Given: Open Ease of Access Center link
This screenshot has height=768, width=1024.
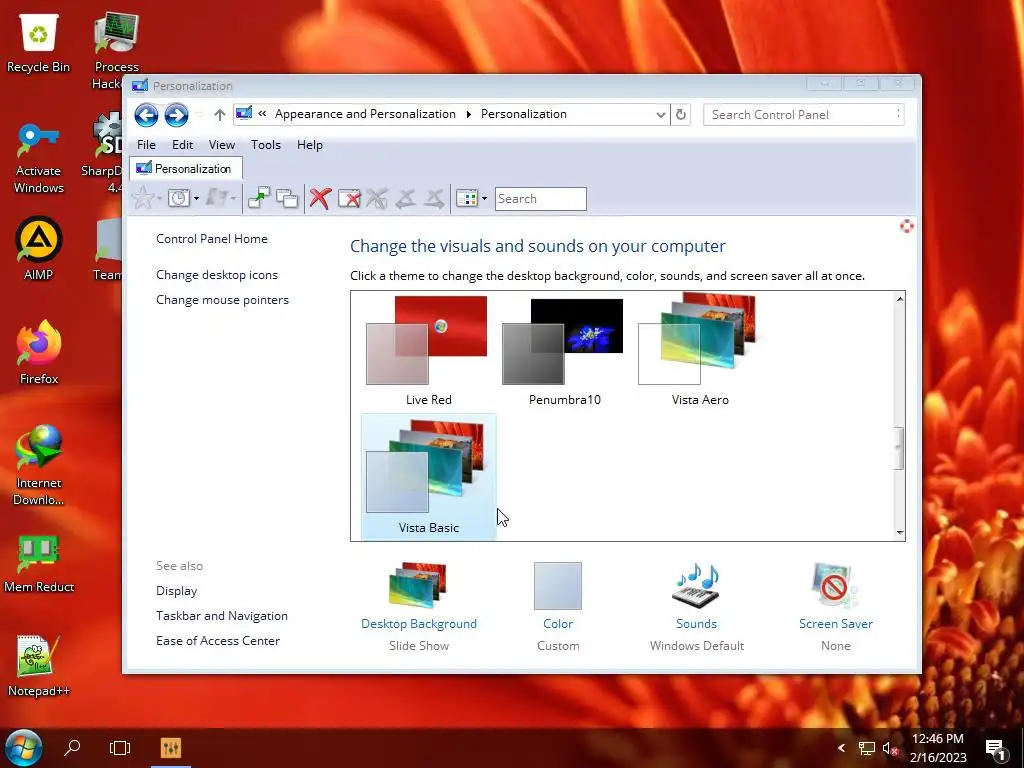Looking at the screenshot, I should coord(217,641).
